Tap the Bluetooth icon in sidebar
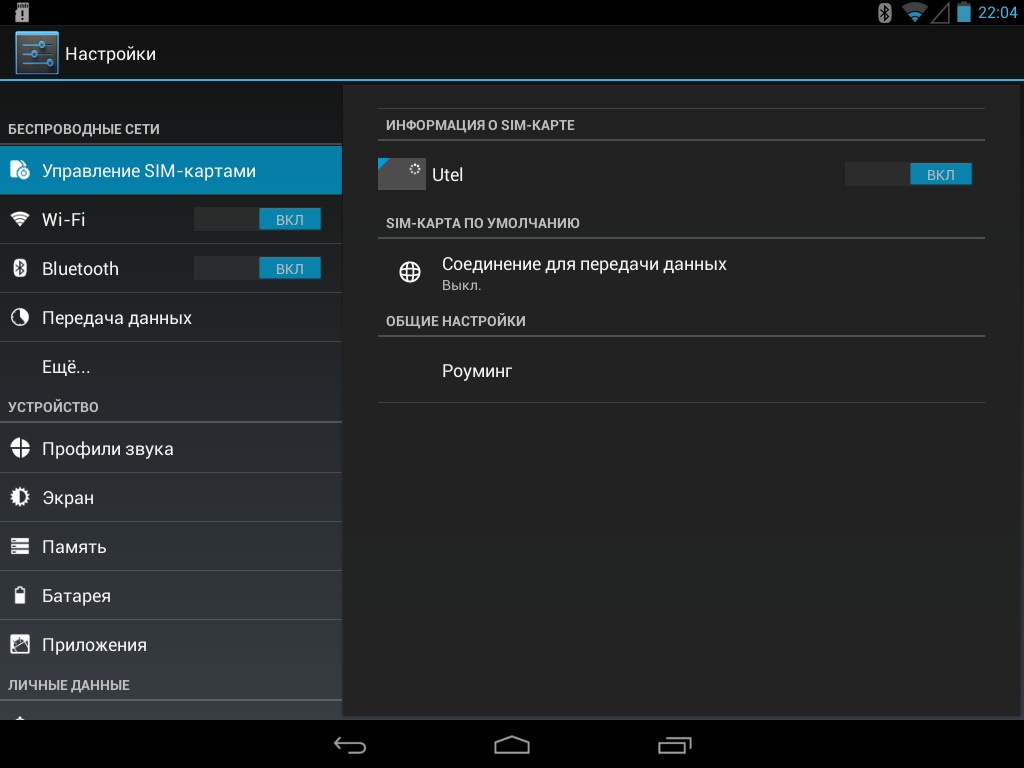 20,268
